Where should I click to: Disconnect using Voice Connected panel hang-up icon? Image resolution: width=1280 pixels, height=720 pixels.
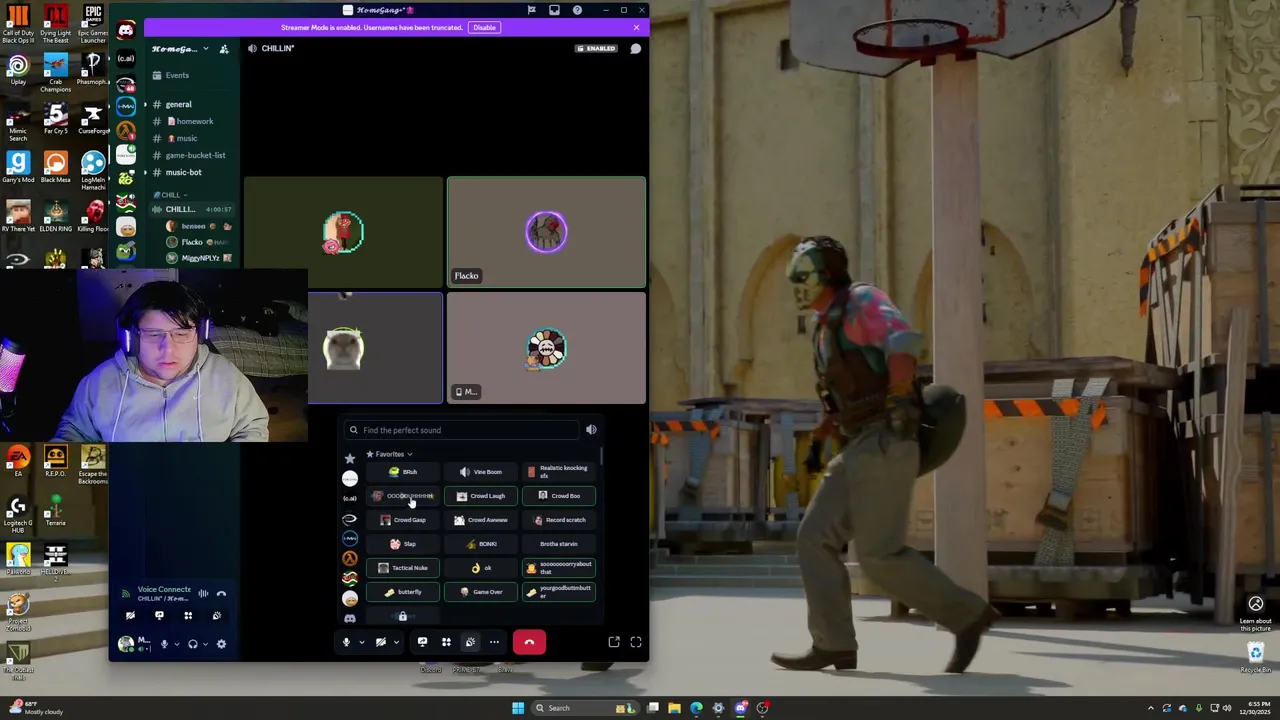point(221,593)
